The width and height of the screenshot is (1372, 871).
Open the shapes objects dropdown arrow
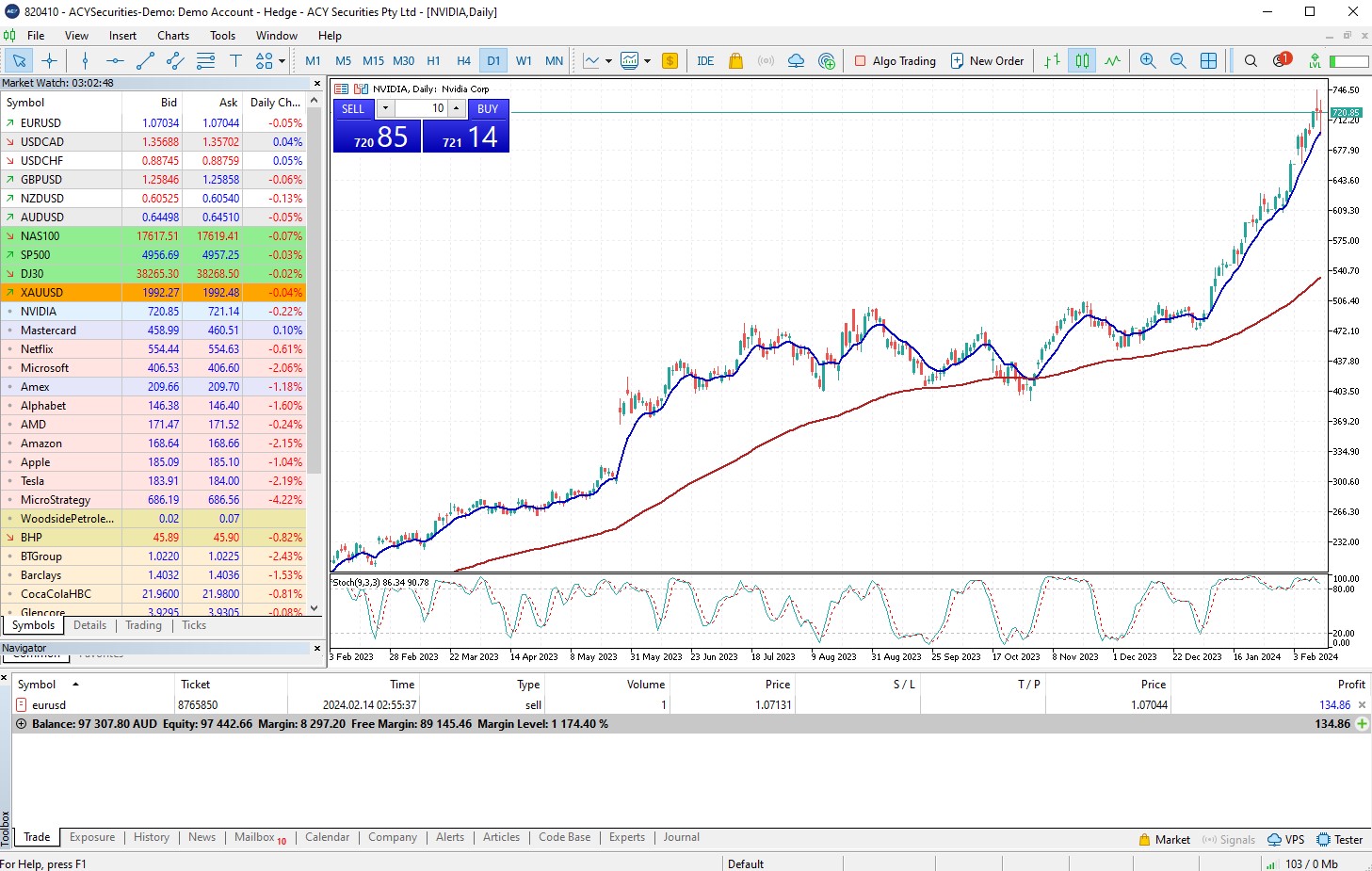click(282, 61)
